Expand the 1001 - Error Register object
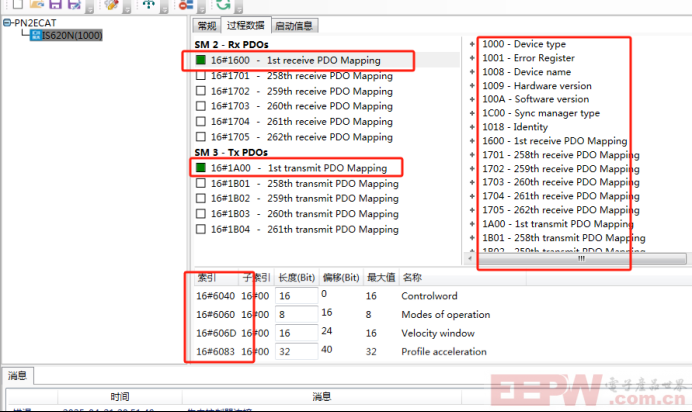 pos(472,58)
